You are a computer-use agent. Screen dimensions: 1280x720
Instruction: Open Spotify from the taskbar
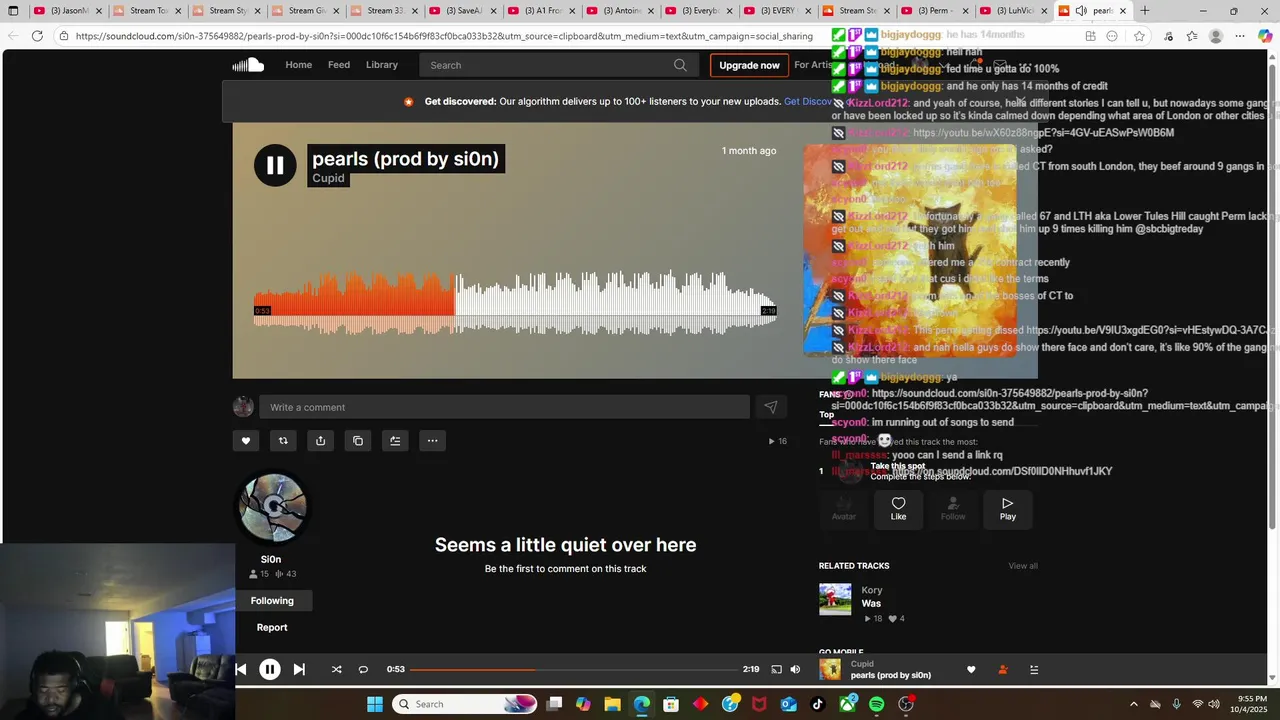(x=877, y=704)
